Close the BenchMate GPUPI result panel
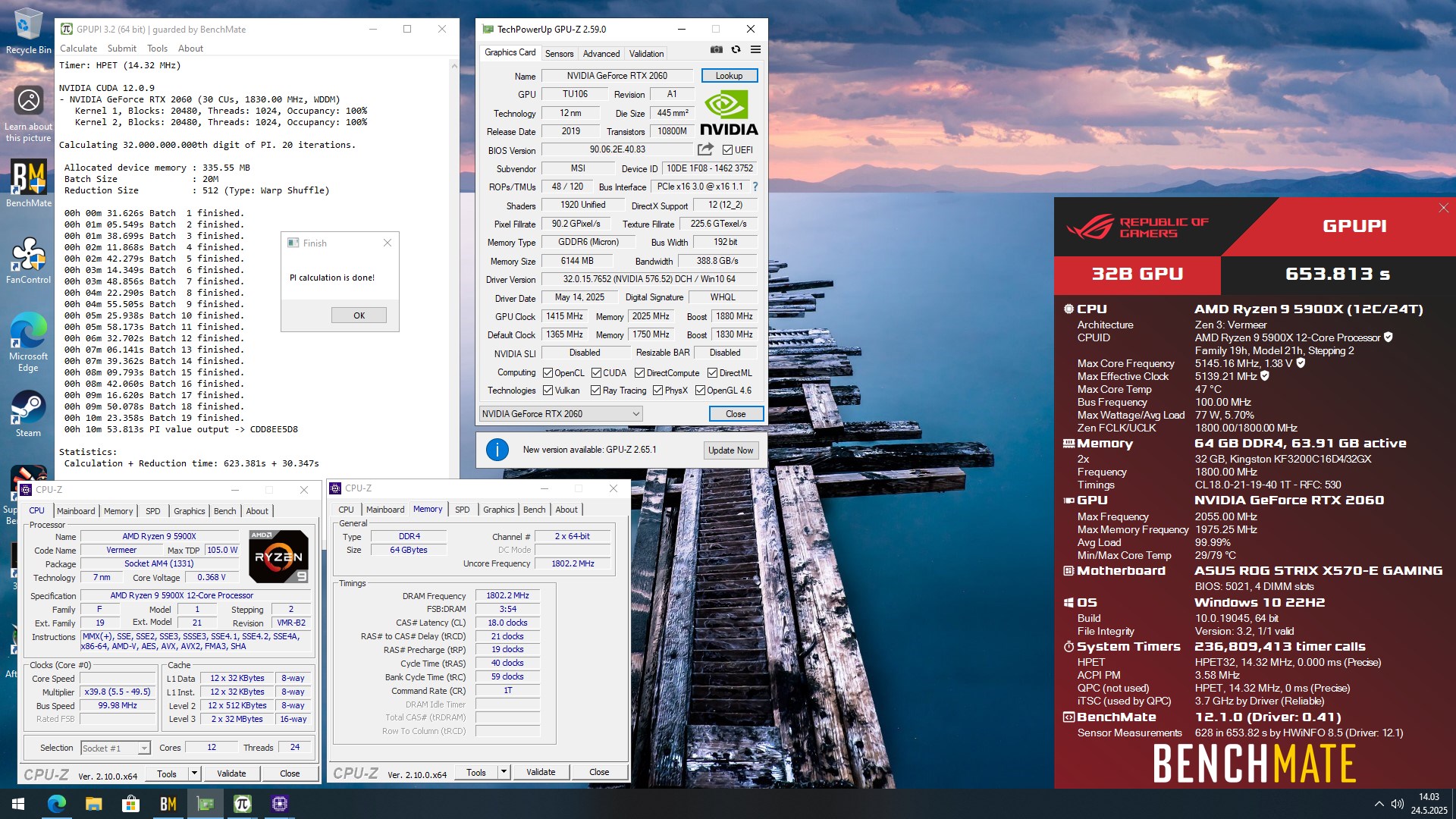Image resolution: width=1456 pixels, height=819 pixels. (x=1443, y=208)
